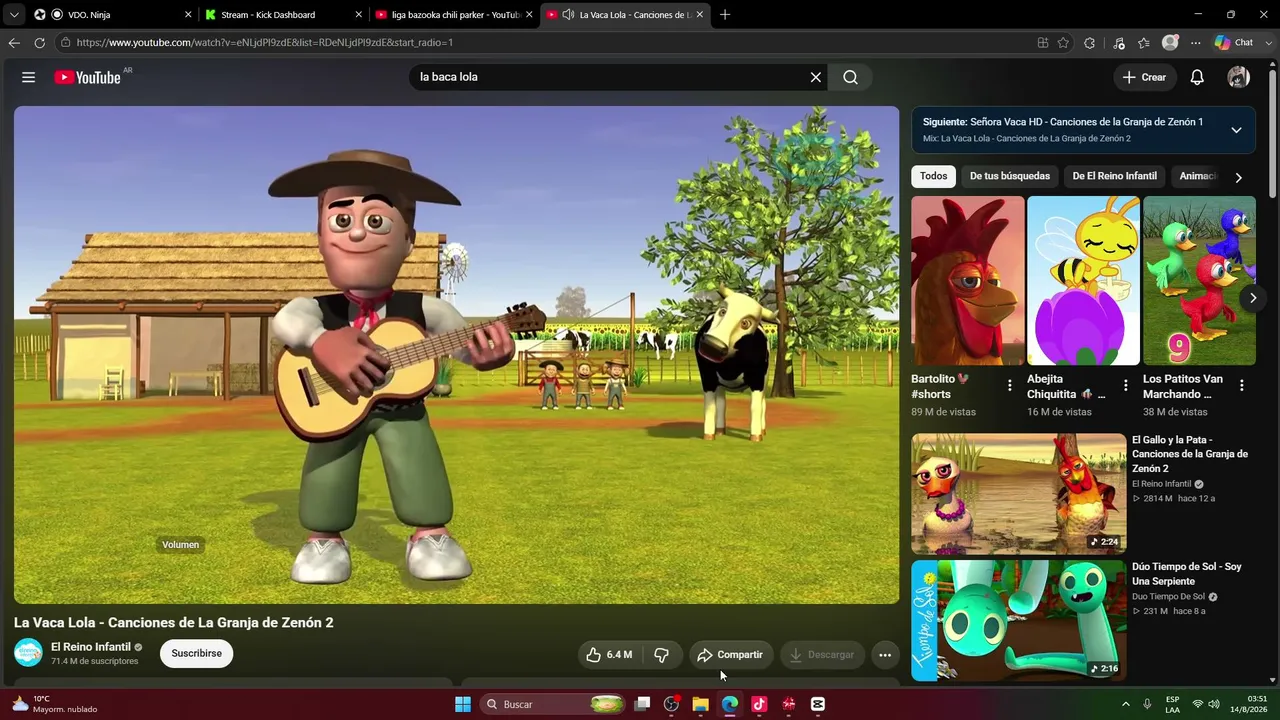Open Windows Start menu
Screen dimensions: 1280x720
point(462,704)
